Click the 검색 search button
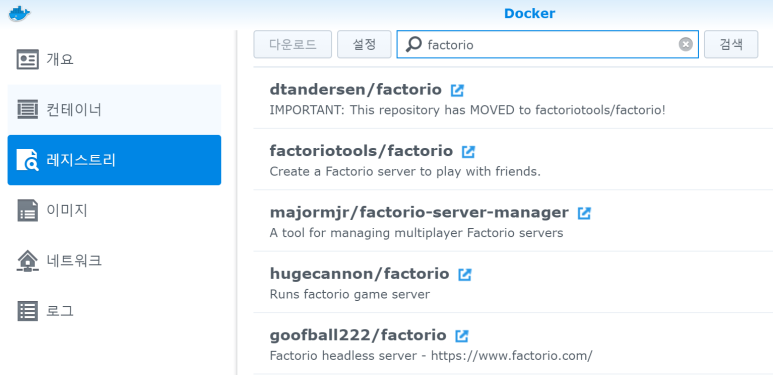 pos(731,44)
